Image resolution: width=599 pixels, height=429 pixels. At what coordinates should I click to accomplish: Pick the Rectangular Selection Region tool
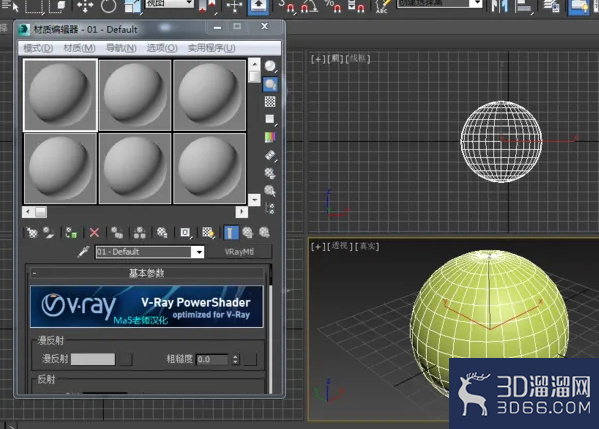(34, 6)
